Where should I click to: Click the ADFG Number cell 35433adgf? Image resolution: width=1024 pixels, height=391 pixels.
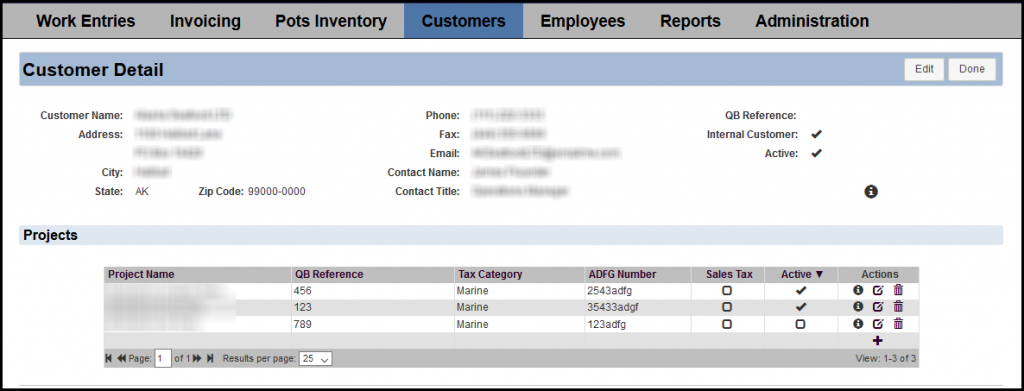point(612,307)
